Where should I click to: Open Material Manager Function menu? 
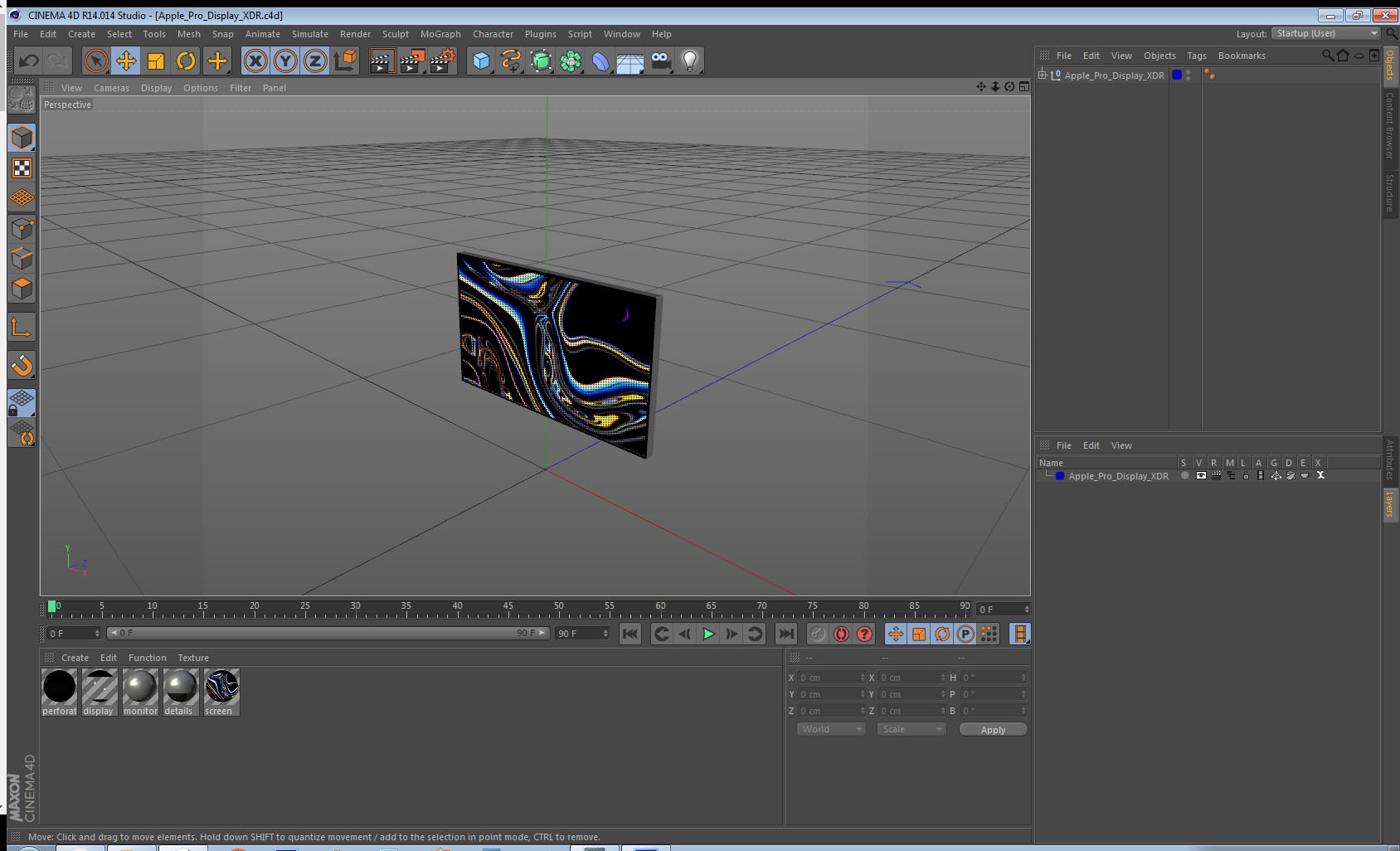click(147, 658)
